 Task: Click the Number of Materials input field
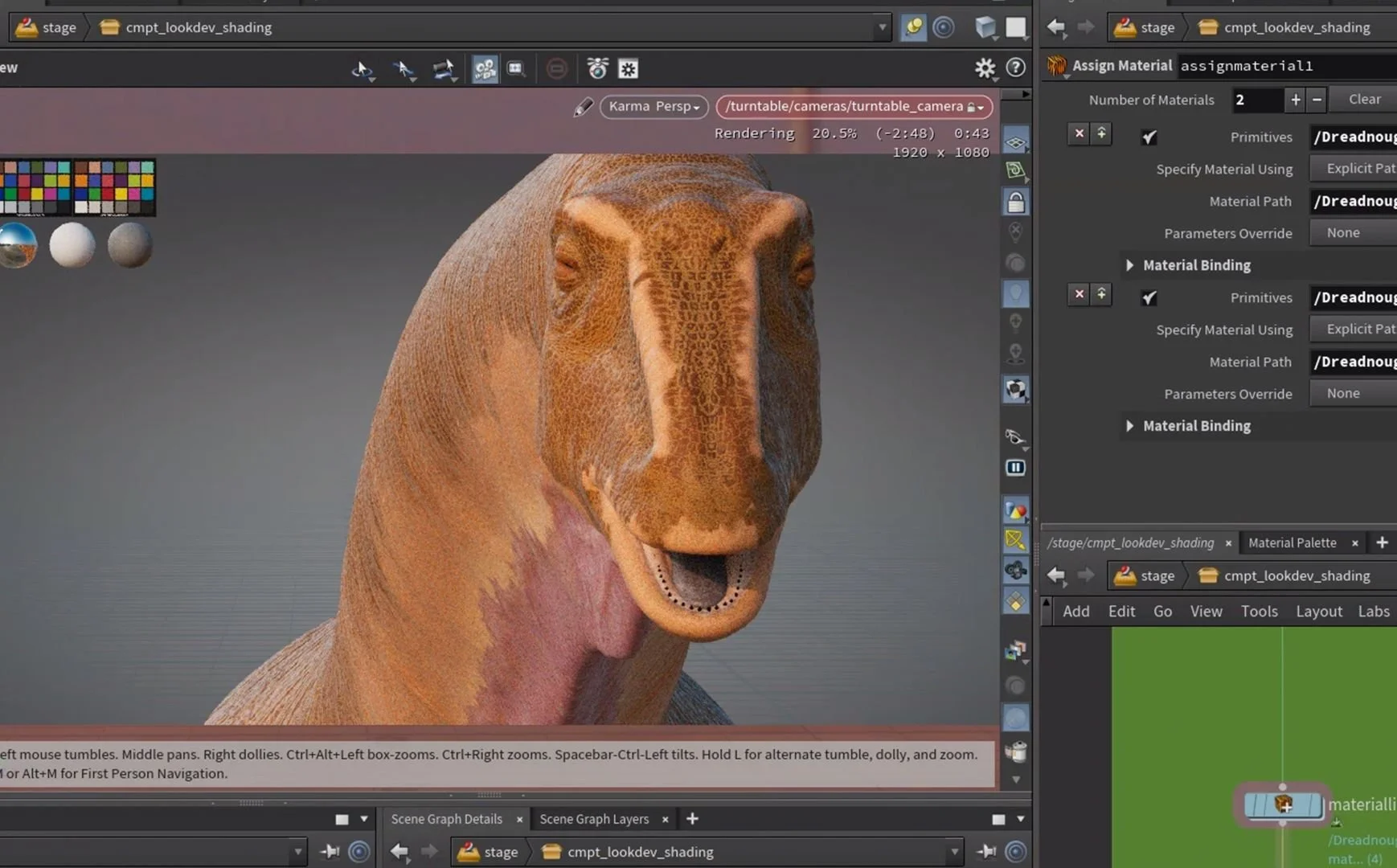[1256, 100]
